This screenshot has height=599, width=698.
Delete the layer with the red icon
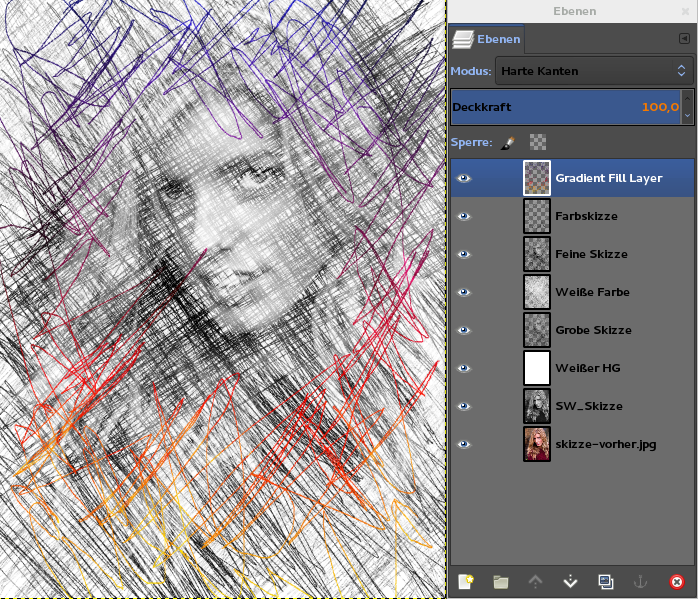point(677,581)
